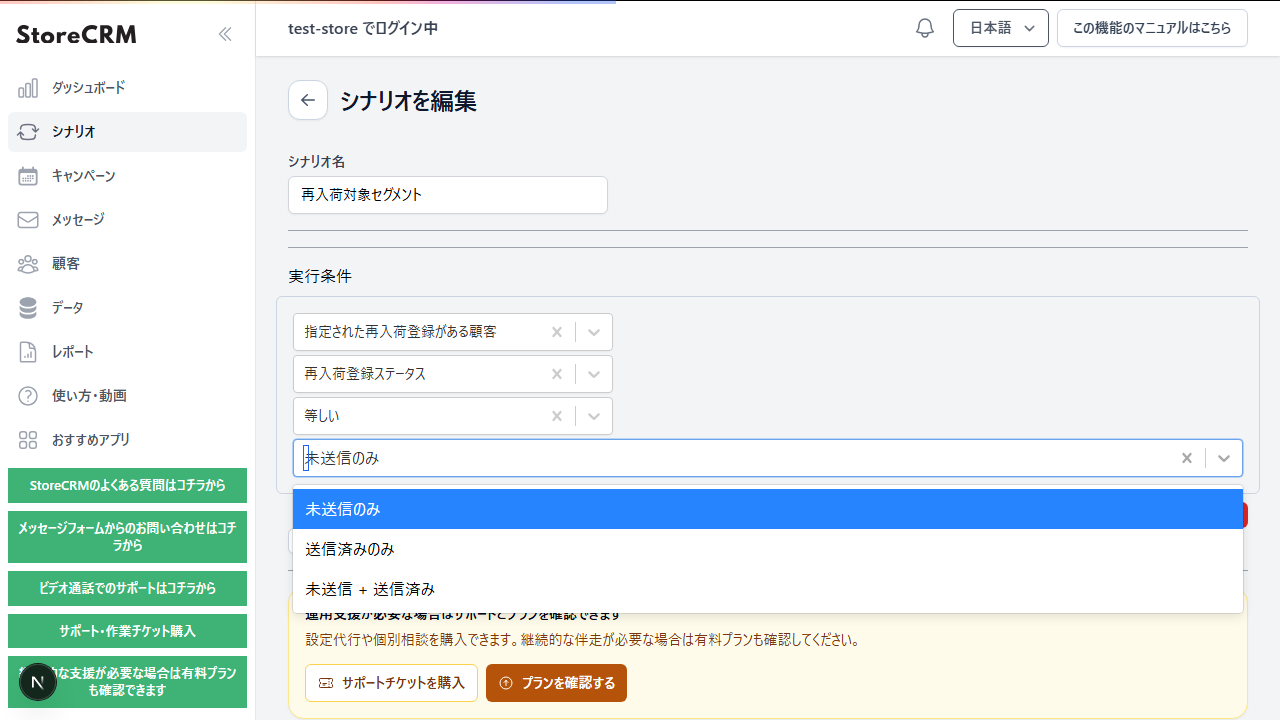
Task: Clear 再入荷登録ステータス selection with X
Action: (557, 374)
